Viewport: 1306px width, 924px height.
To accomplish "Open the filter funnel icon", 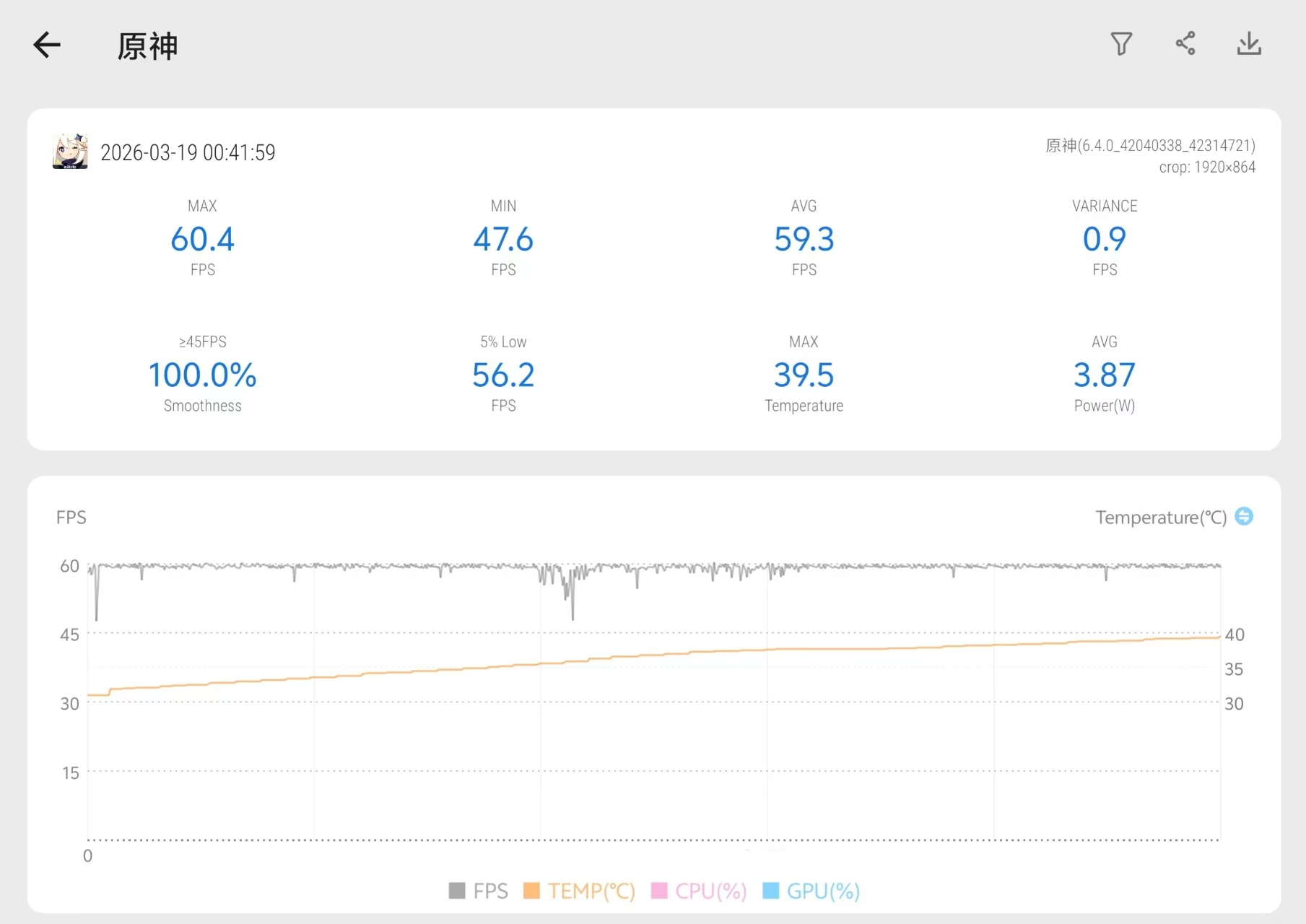I will tap(1120, 44).
